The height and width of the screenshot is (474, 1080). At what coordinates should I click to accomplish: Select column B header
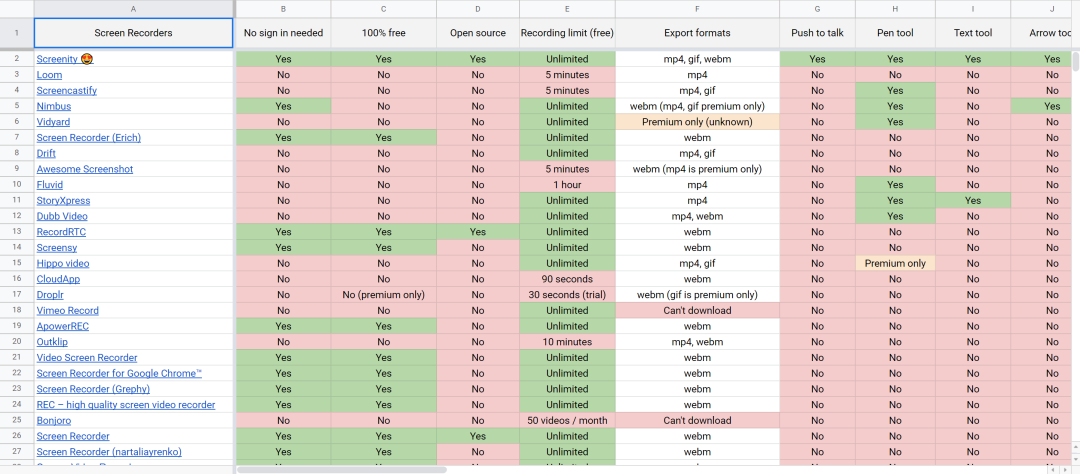pyautogui.click(x=283, y=9)
